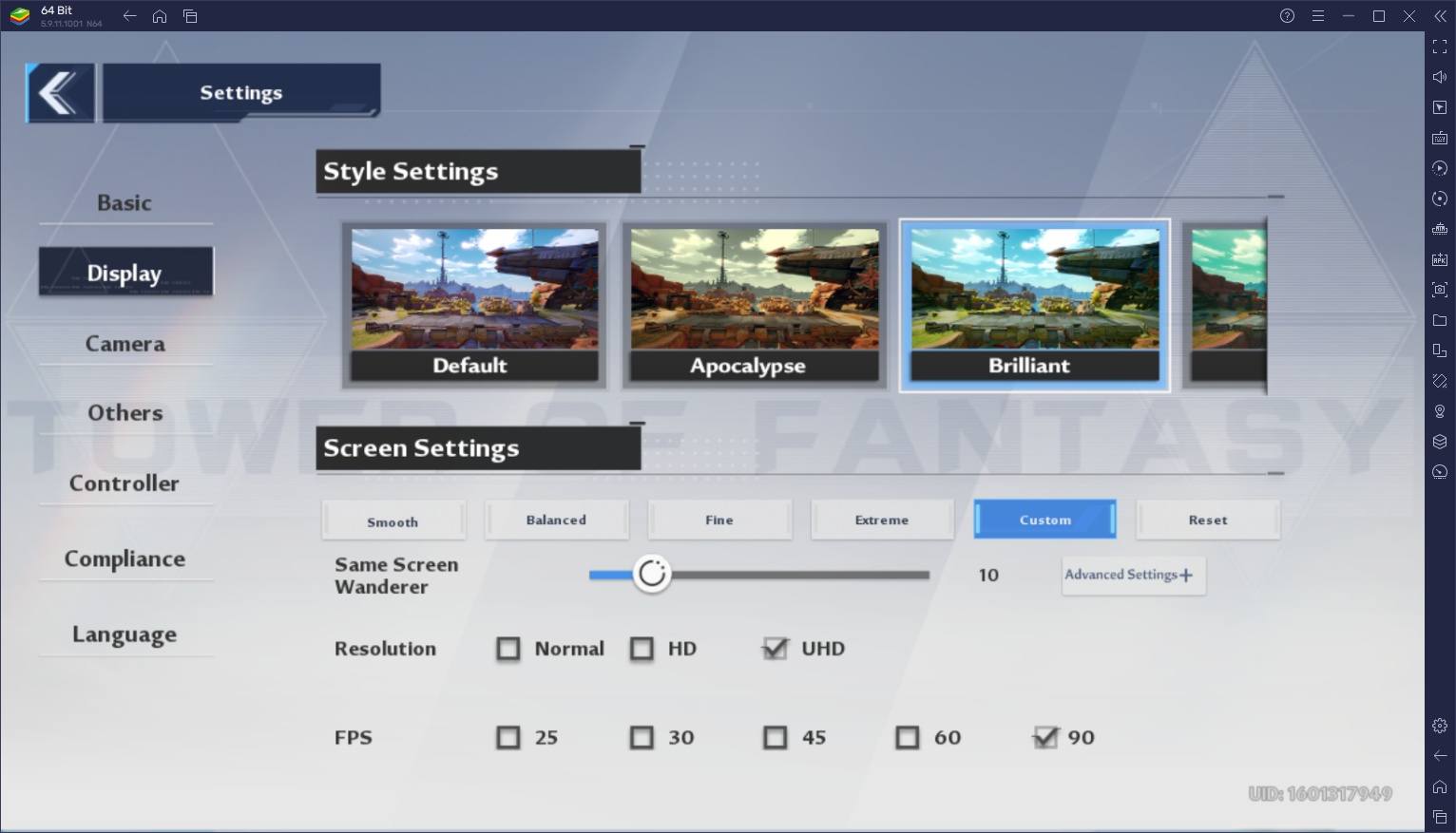Choose the Fine graphics preset
This screenshot has height=833, width=1456.
click(719, 521)
